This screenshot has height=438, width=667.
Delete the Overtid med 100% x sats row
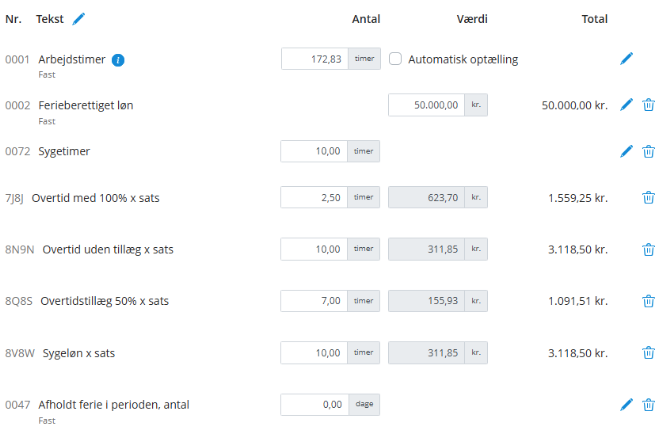click(648, 198)
